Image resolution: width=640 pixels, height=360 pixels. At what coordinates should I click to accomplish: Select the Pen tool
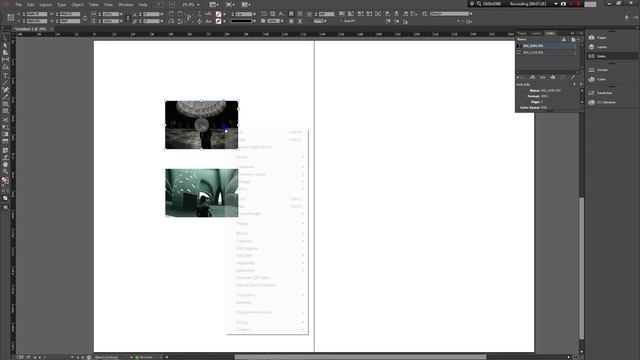(5, 90)
